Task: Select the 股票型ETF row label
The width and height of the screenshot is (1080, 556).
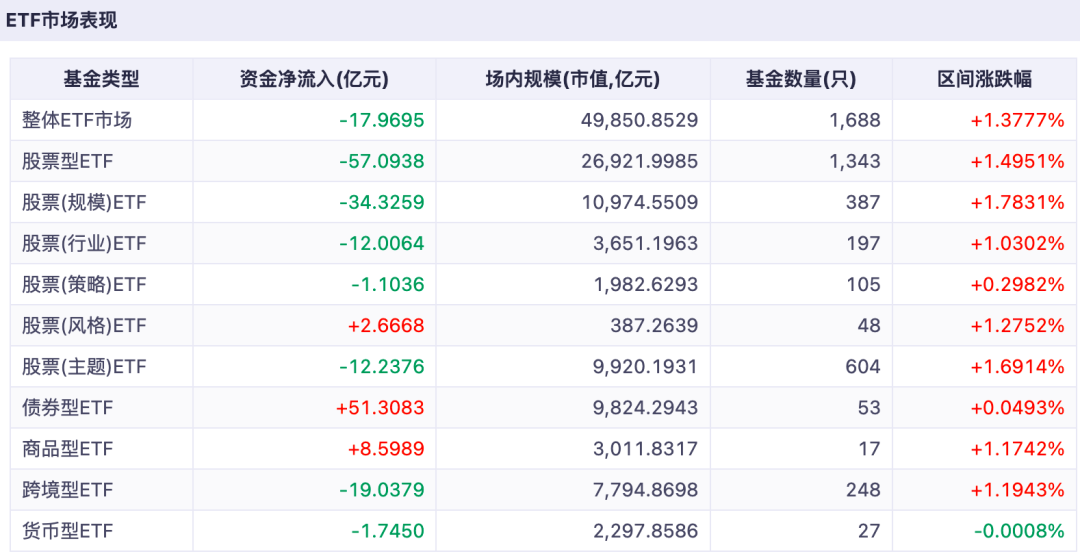Action: coord(68,161)
